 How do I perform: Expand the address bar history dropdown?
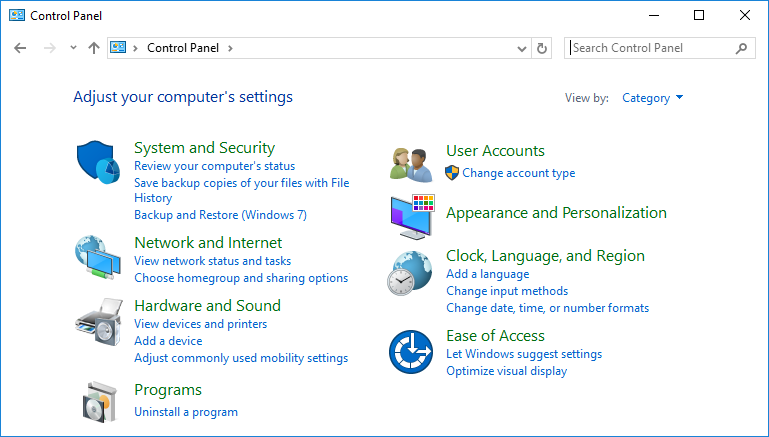click(x=522, y=48)
